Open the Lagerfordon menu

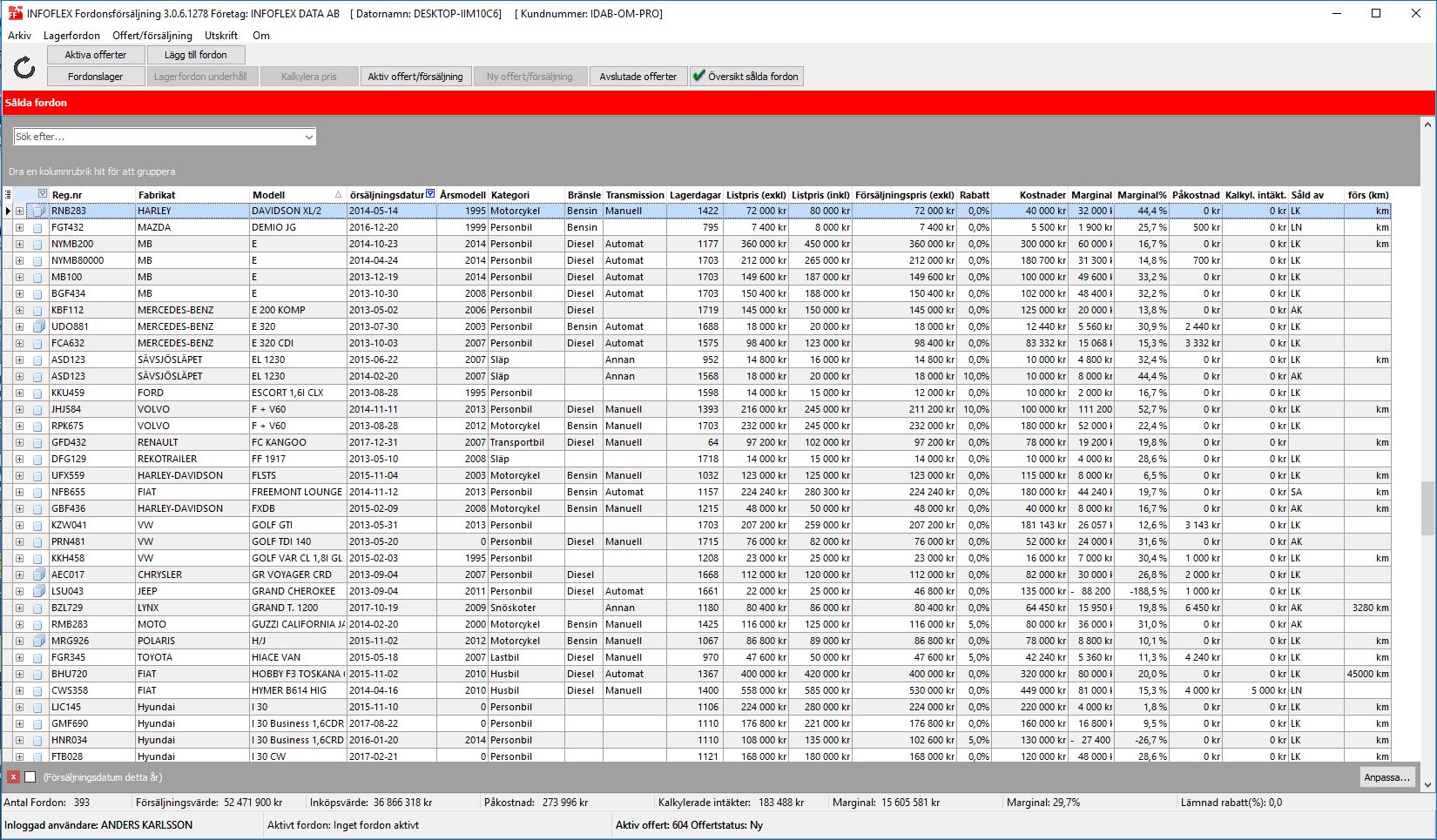coord(71,36)
